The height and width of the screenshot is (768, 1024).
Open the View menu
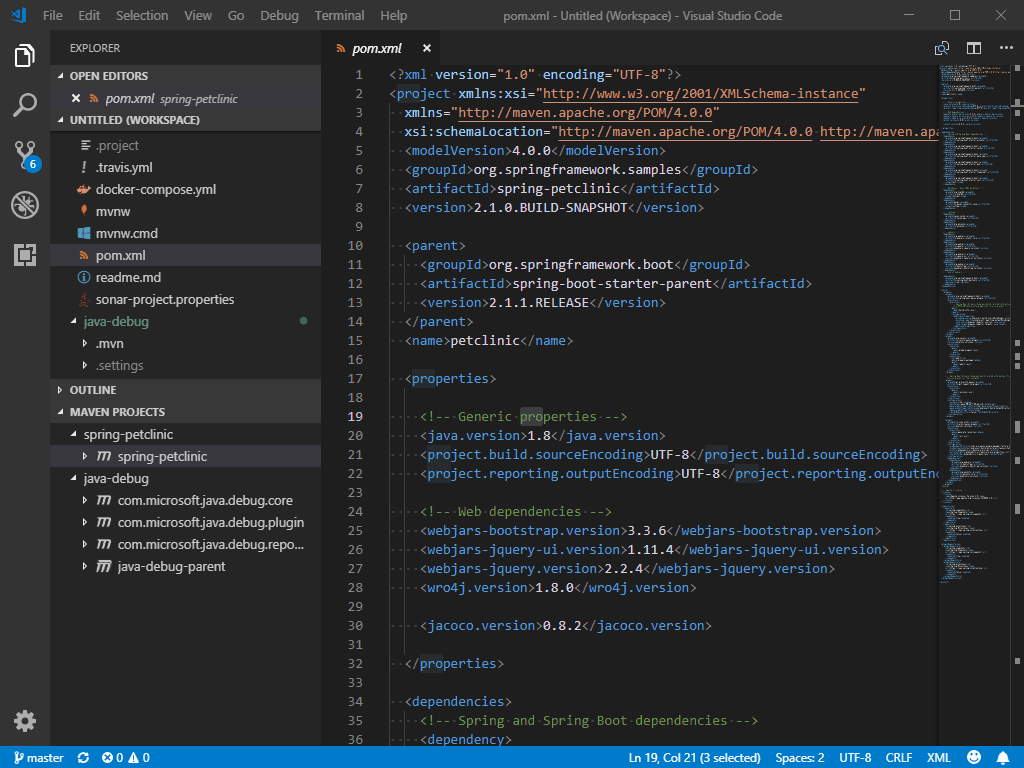pyautogui.click(x=198, y=15)
